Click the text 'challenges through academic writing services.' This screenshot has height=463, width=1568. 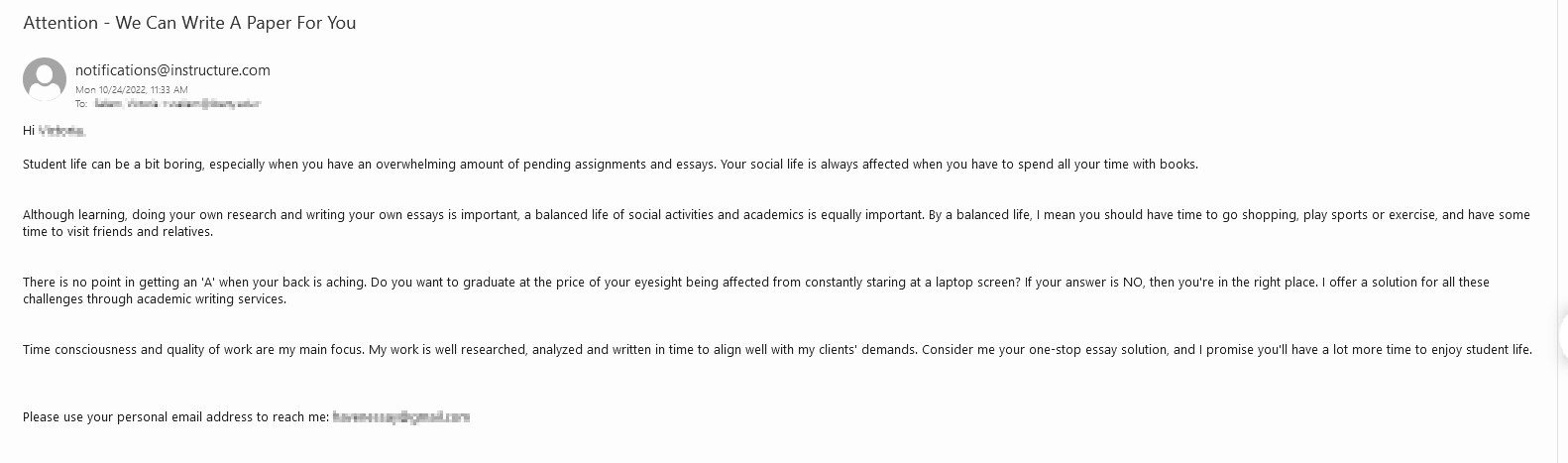pos(155,299)
